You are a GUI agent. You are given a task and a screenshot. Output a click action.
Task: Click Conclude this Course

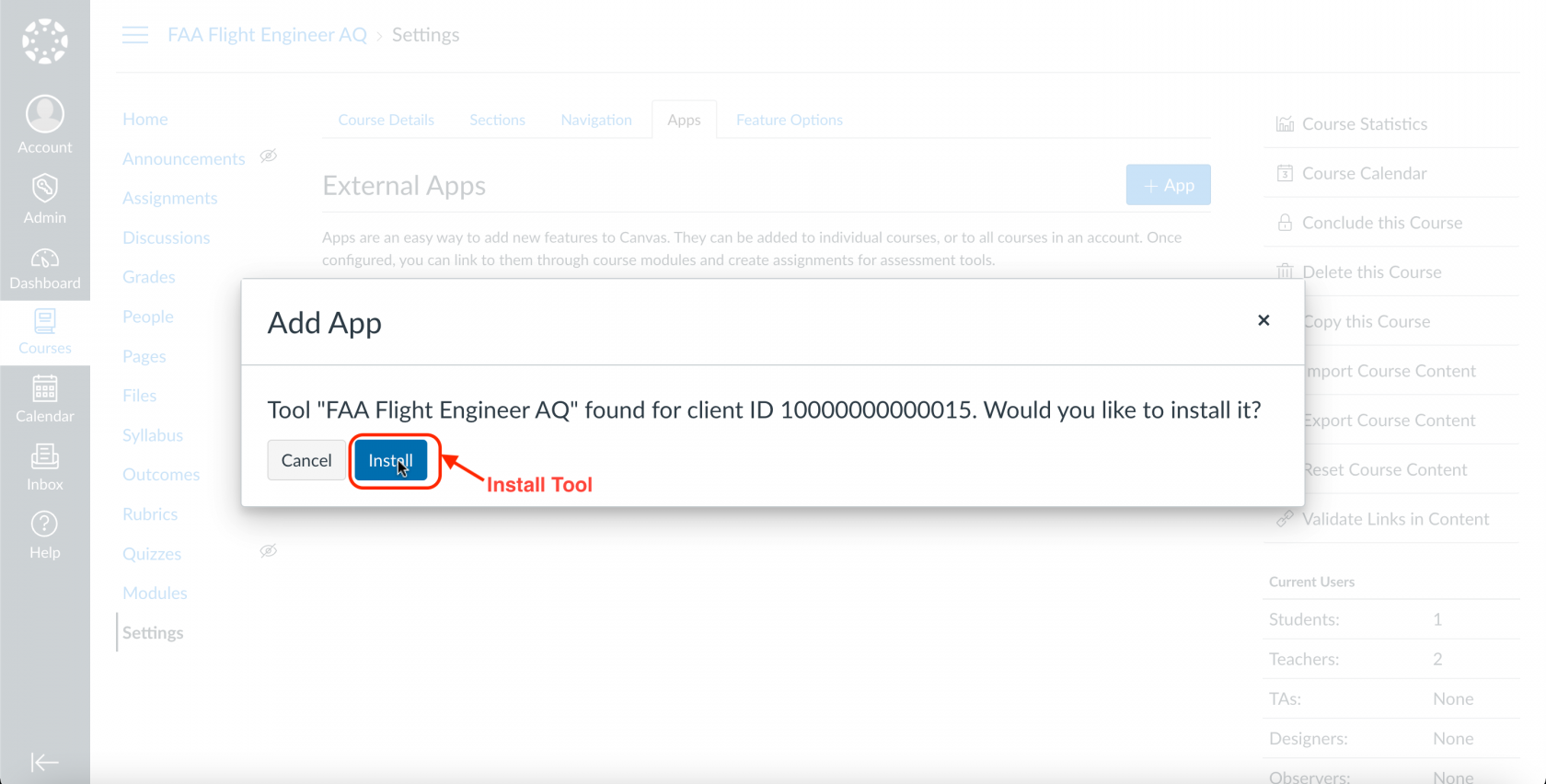click(x=1382, y=223)
